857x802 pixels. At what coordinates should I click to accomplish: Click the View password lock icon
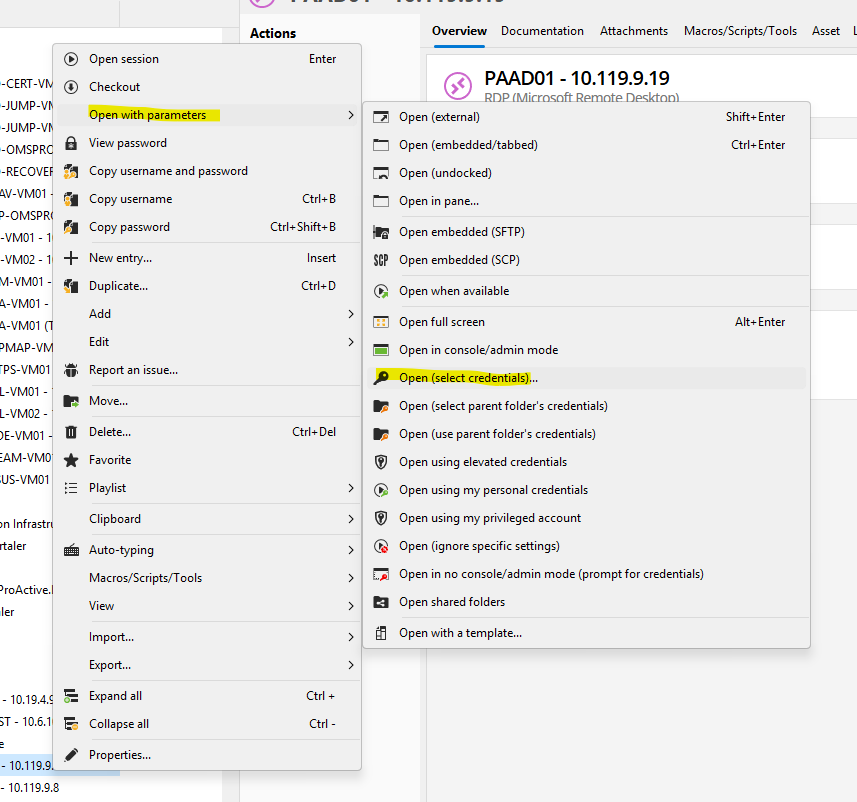71,143
